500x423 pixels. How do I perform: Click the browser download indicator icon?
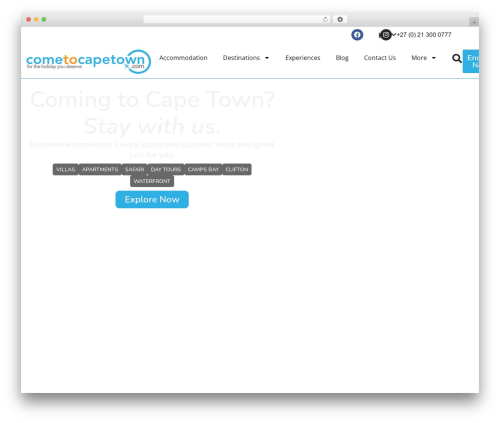pos(340,19)
